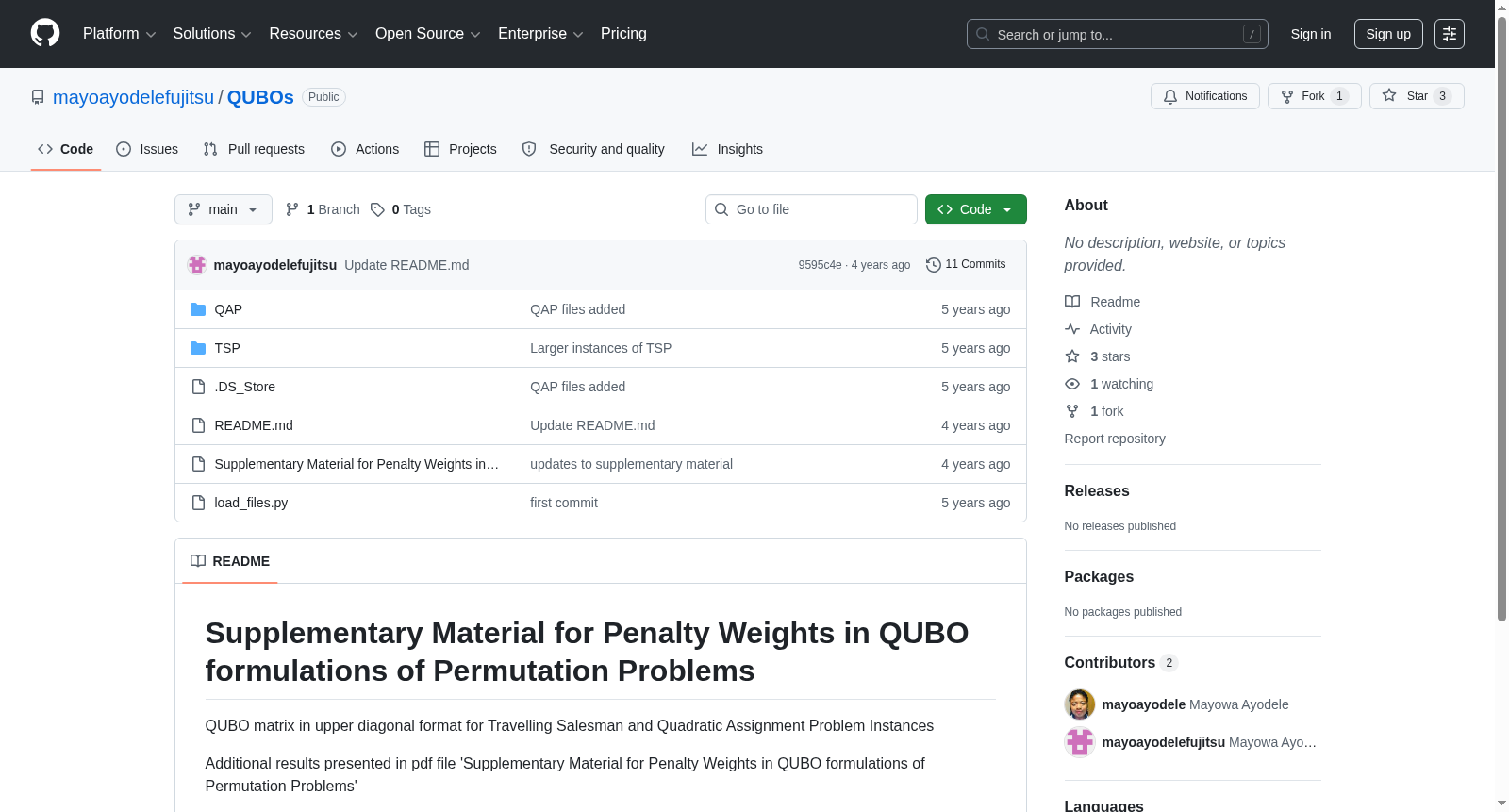Open the Insights tab
Image resolution: width=1509 pixels, height=812 pixels.
pyautogui.click(x=727, y=149)
